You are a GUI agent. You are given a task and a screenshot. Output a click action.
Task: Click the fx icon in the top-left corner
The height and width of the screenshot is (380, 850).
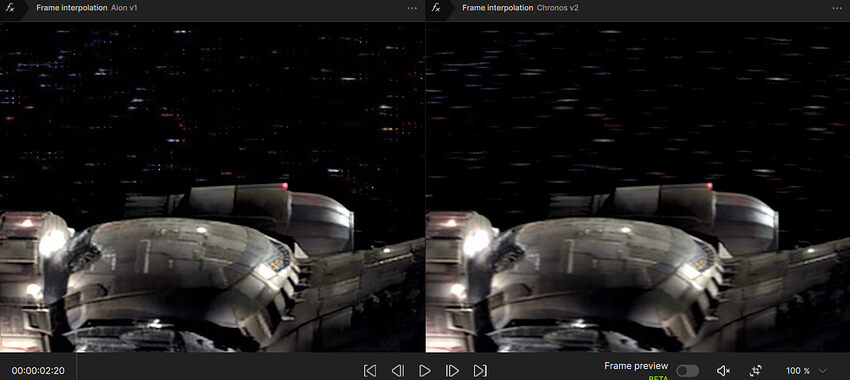point(10,8)
